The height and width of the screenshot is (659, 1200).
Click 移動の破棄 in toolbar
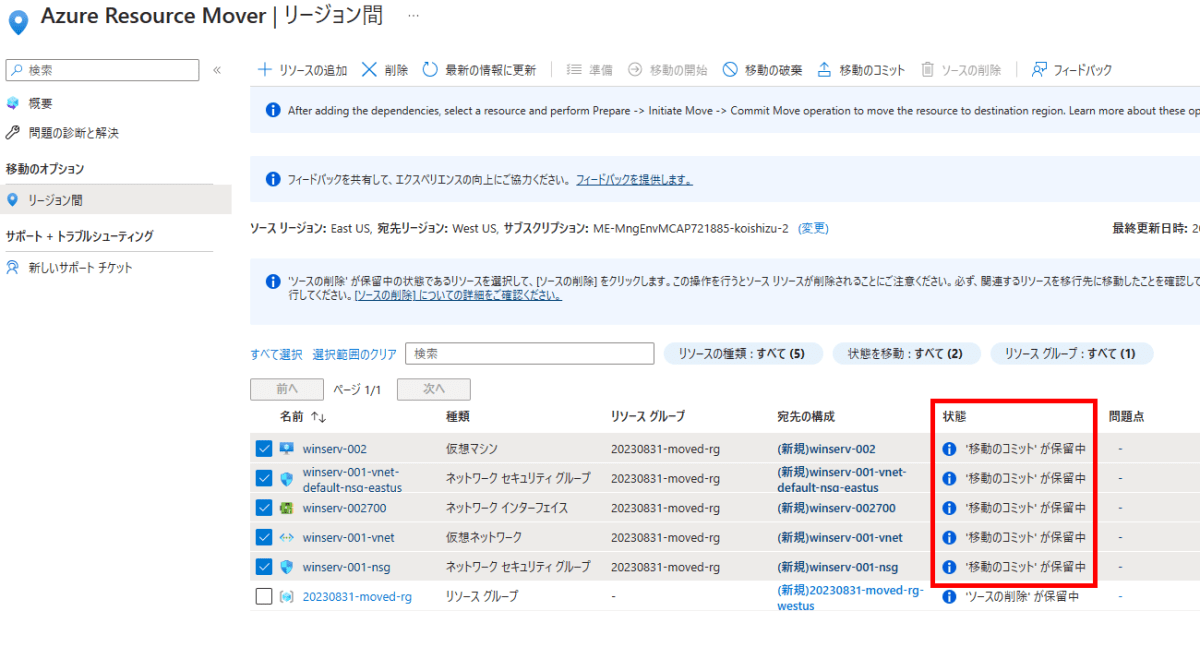[762, 70]
